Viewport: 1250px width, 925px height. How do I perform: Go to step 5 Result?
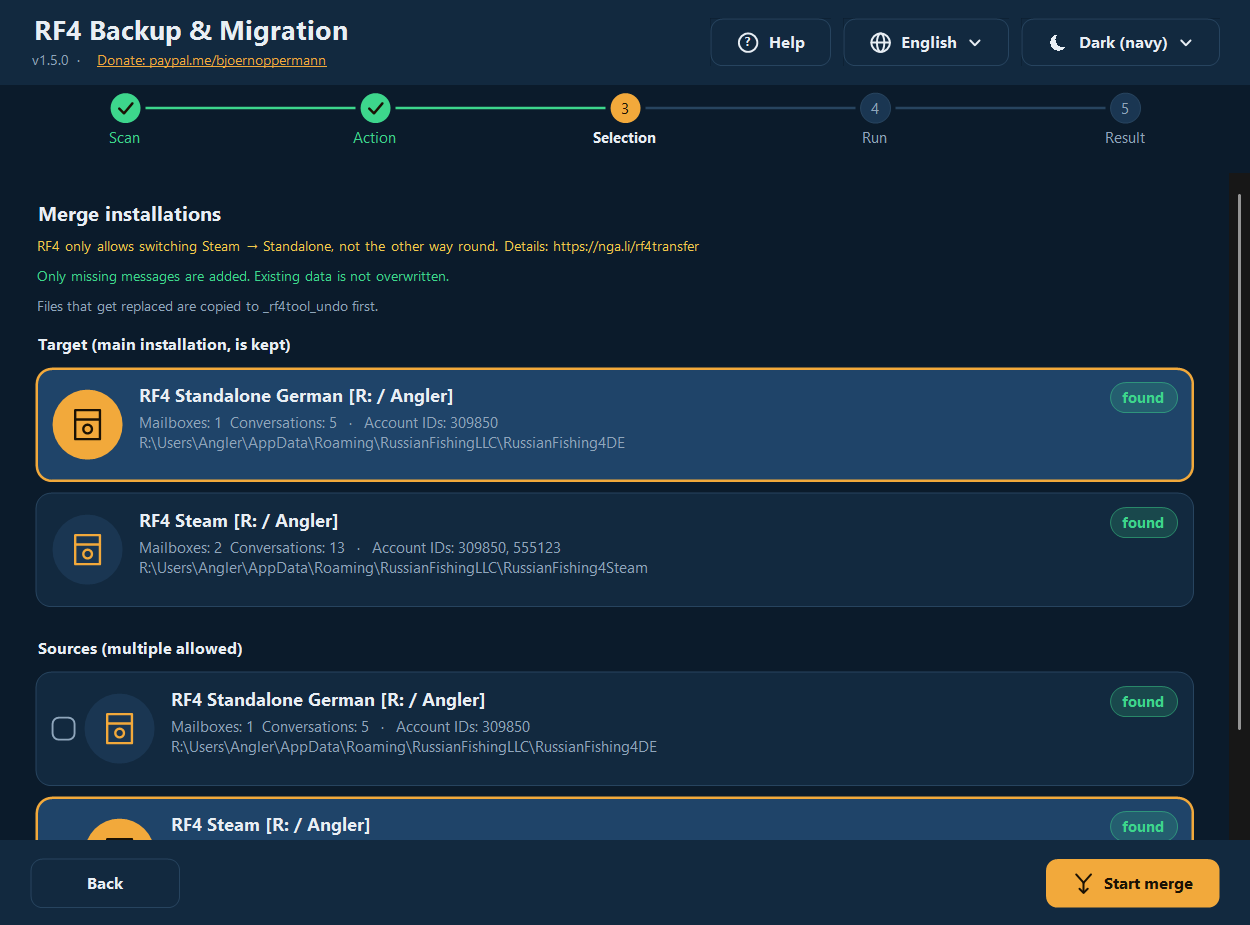pos(1125,108)
